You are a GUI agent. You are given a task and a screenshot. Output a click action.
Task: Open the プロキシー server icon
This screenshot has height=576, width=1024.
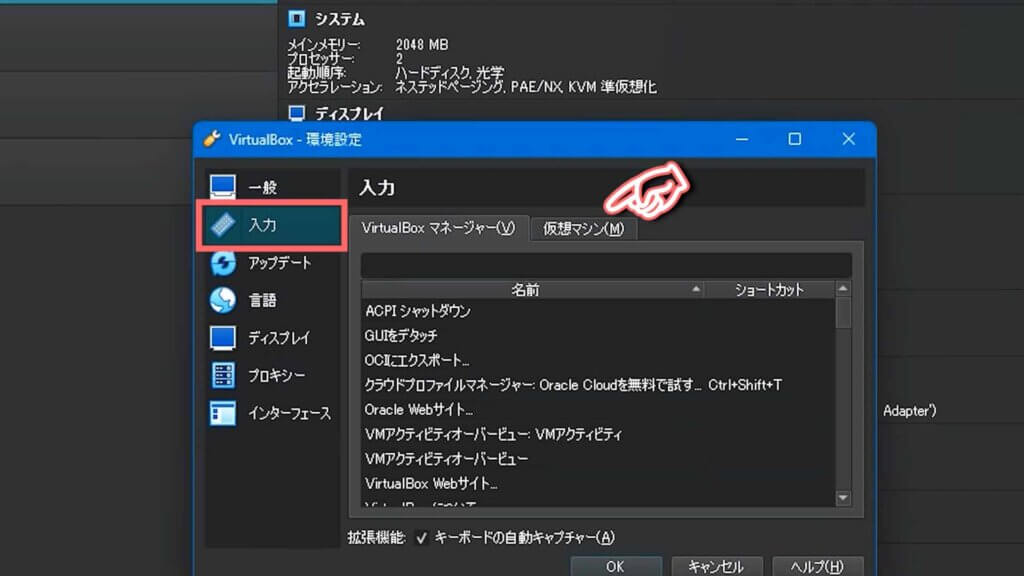223,376
